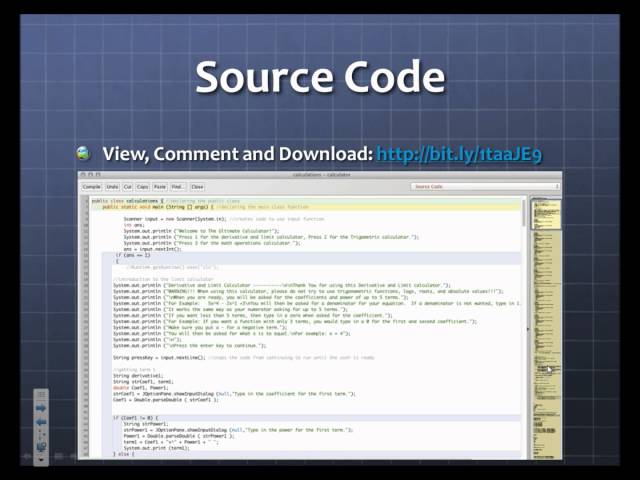Click the 'Scanner input = new Scanner' line
The width and height of the screenshot is (640, 480).
(224, 219)
